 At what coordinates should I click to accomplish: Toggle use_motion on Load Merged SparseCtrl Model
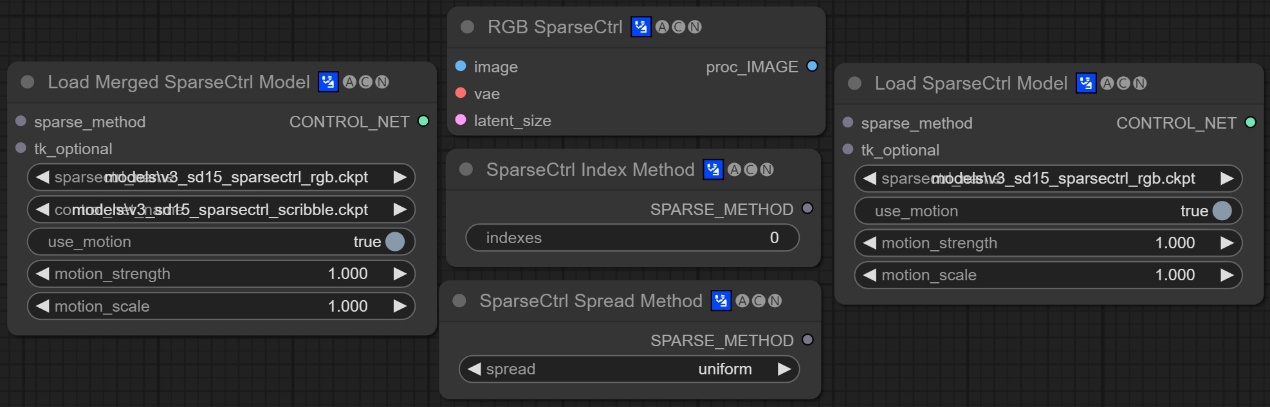394,241
